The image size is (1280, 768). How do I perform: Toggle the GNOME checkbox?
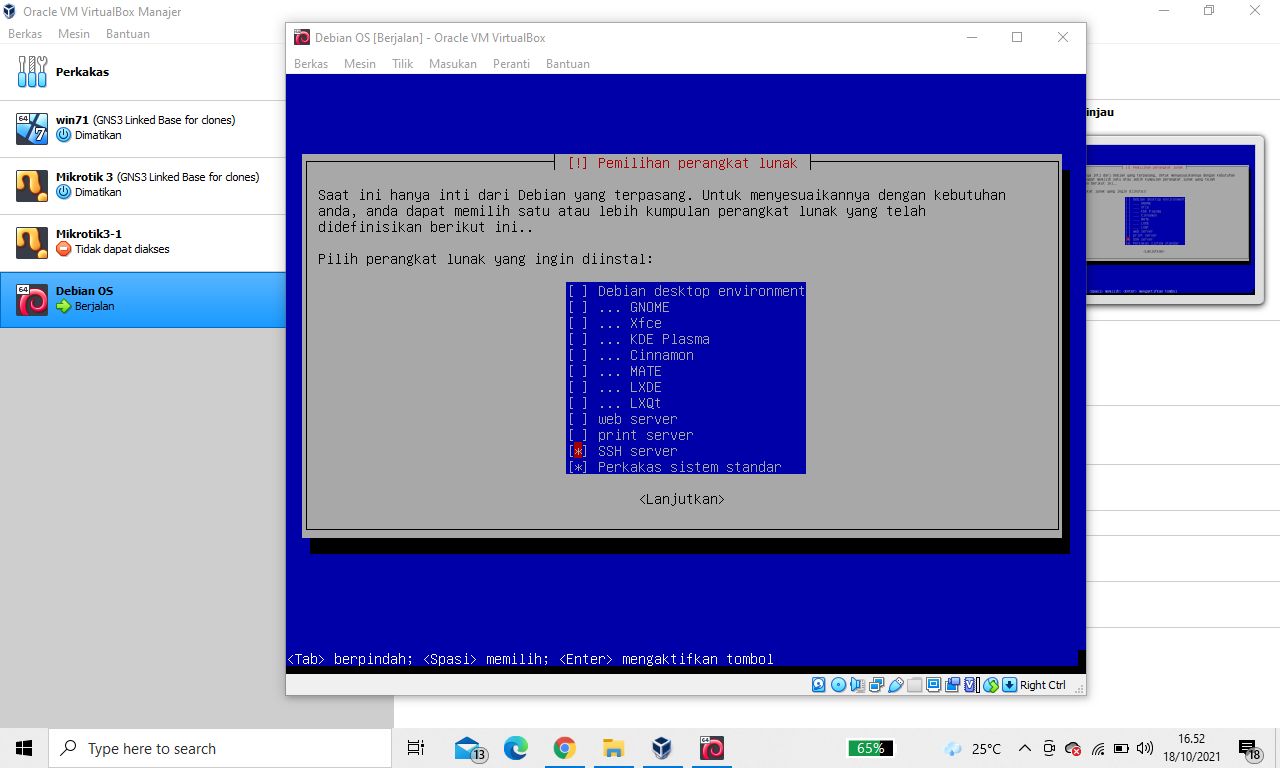point(577,307)
